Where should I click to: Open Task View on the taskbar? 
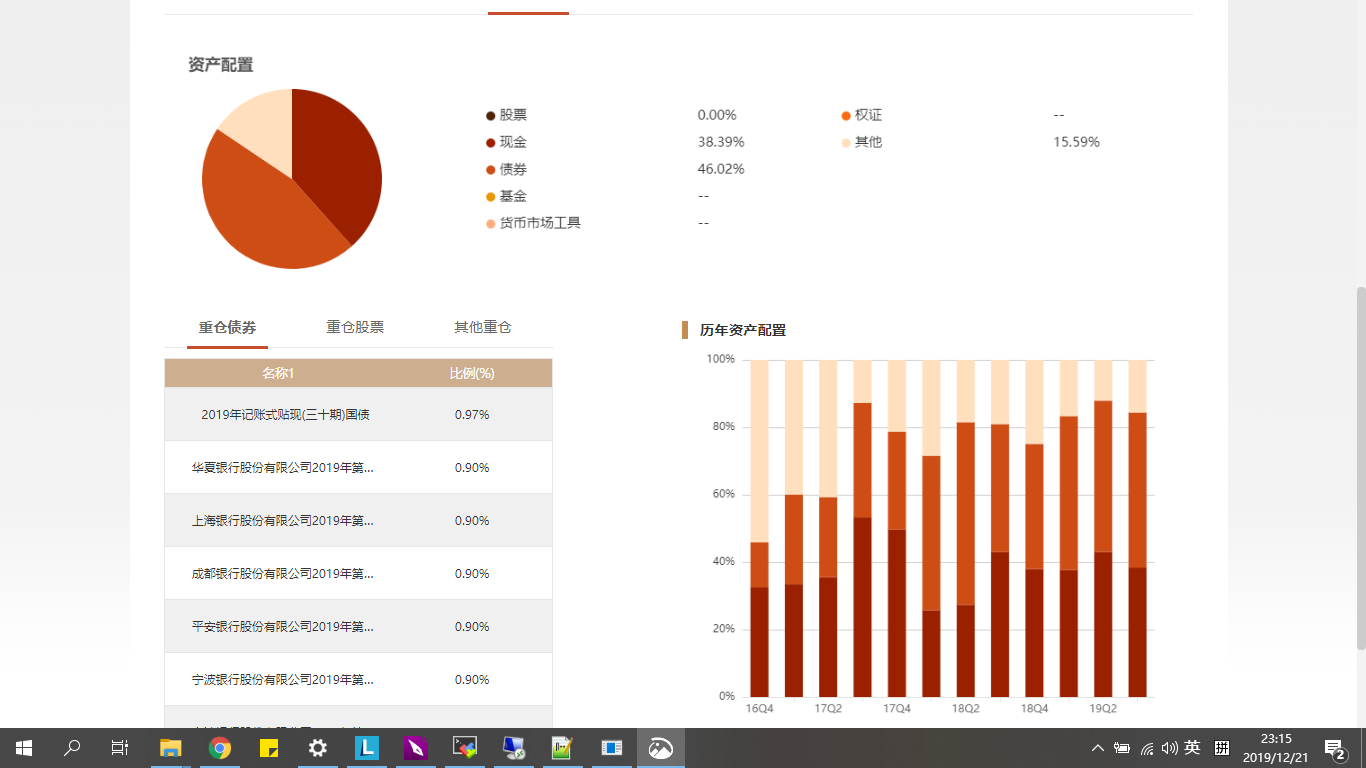[120, 748]
